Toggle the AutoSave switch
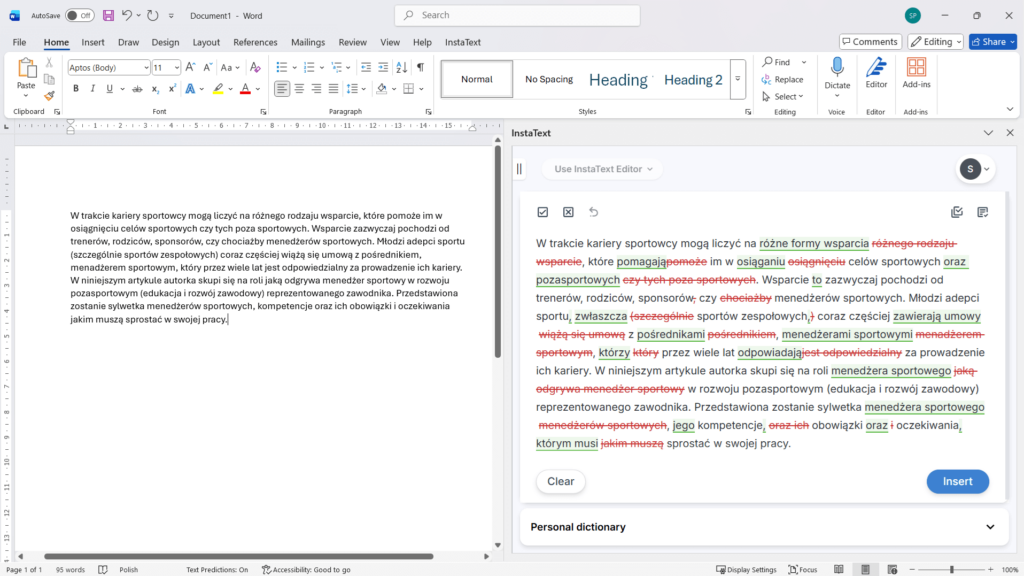 pyautogui.click(x=79, y=15)
